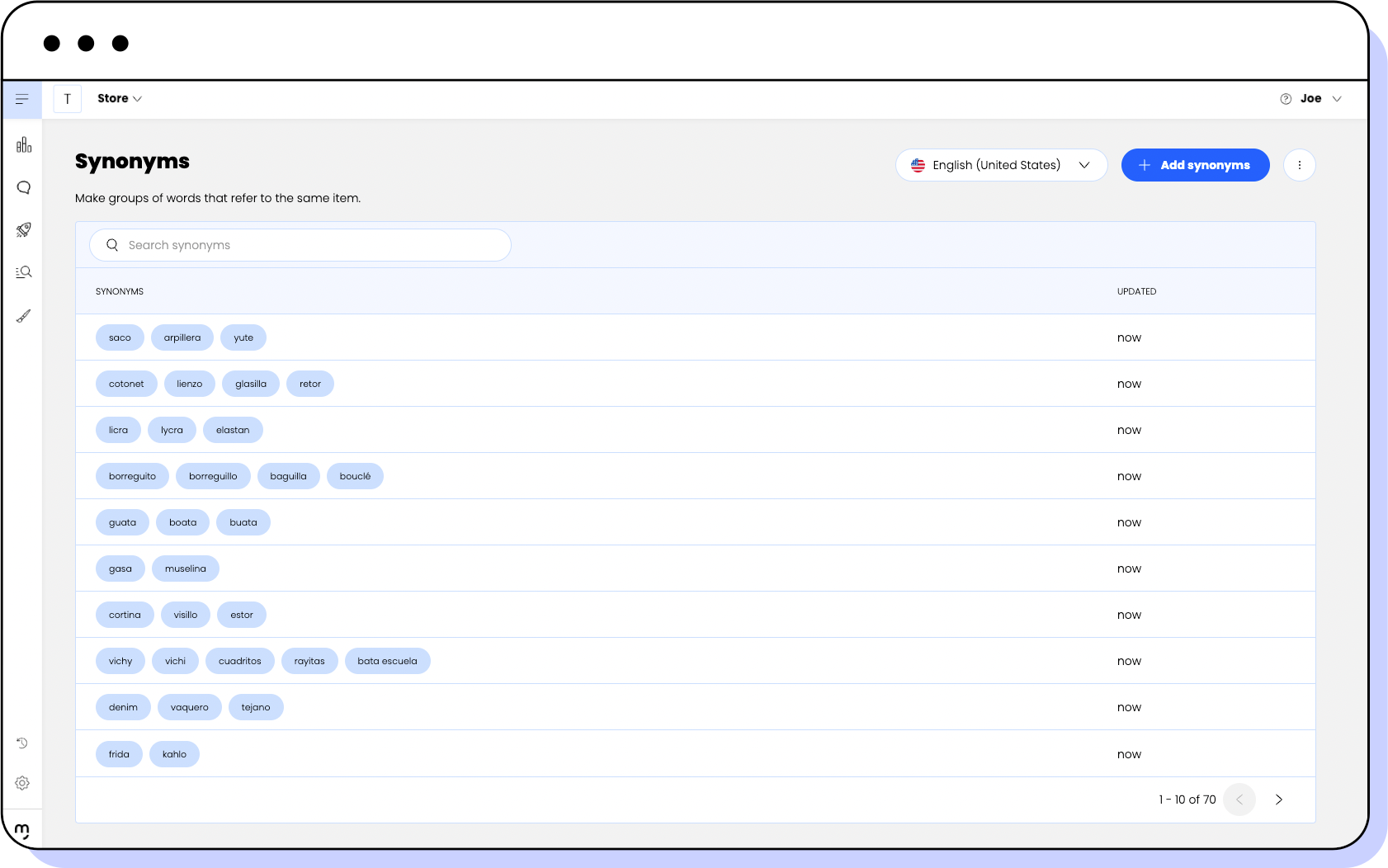Click the bata escuela chip

coord(388,661)
